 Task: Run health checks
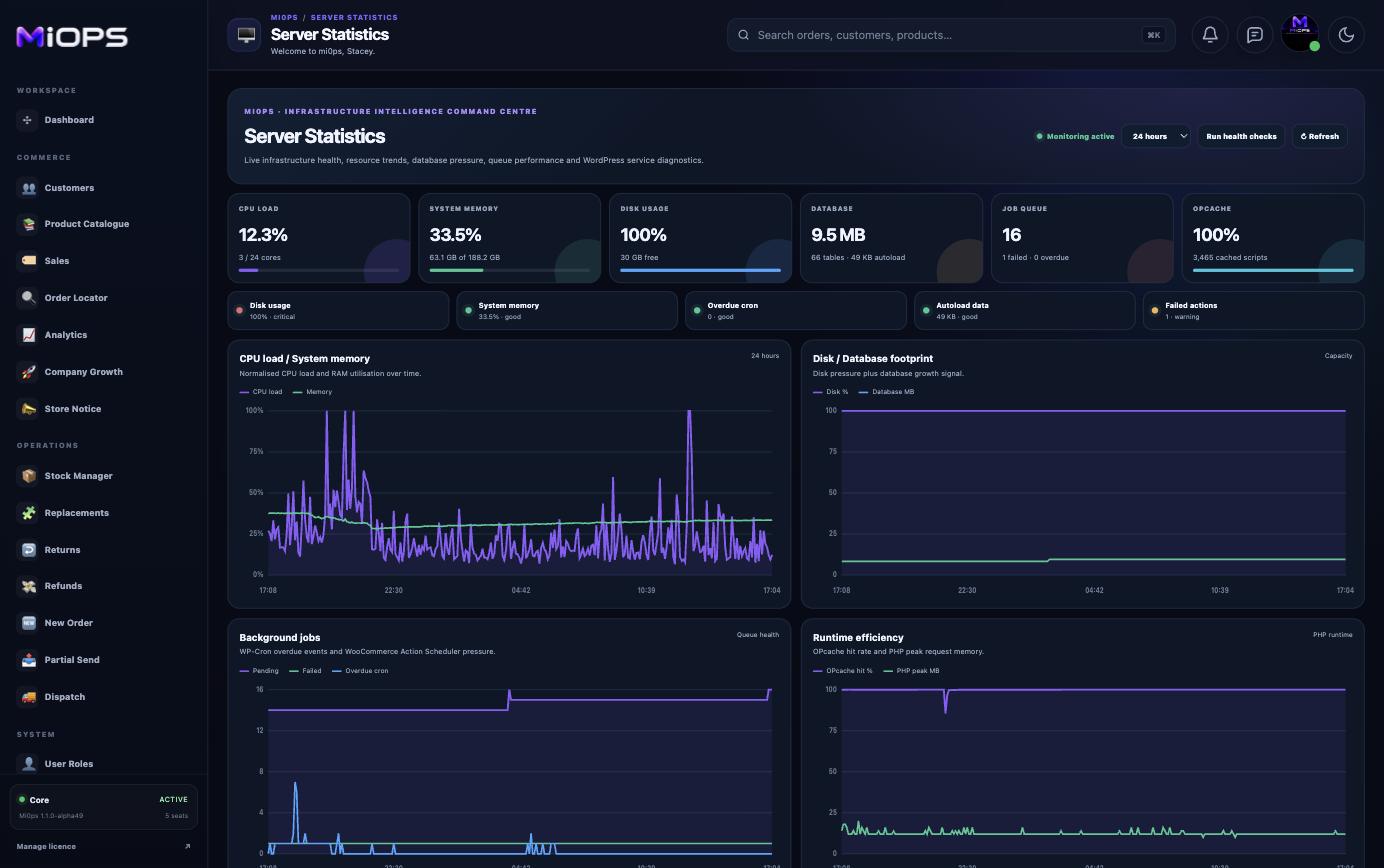[x=1241, y=136]
